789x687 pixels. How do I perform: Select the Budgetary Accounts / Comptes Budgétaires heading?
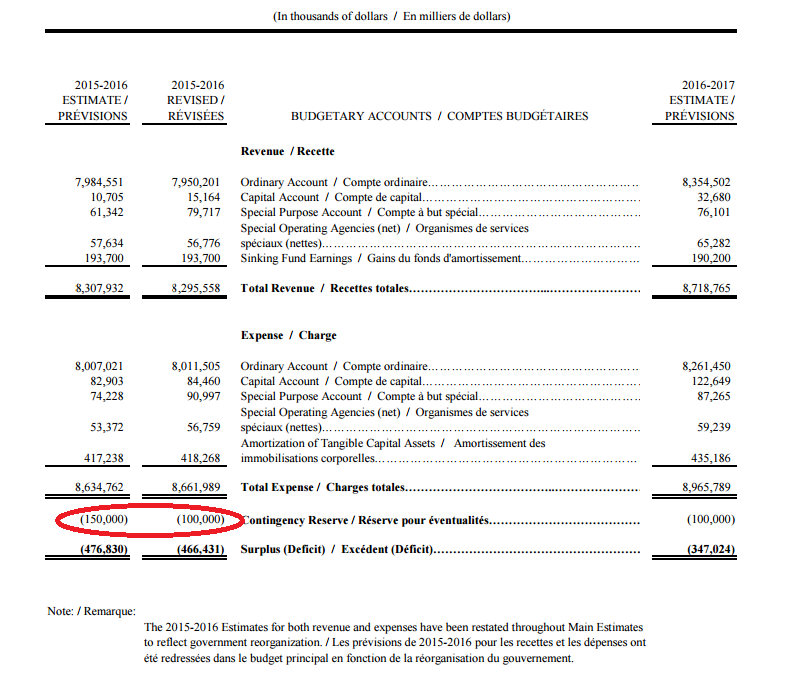pos(439,116)
